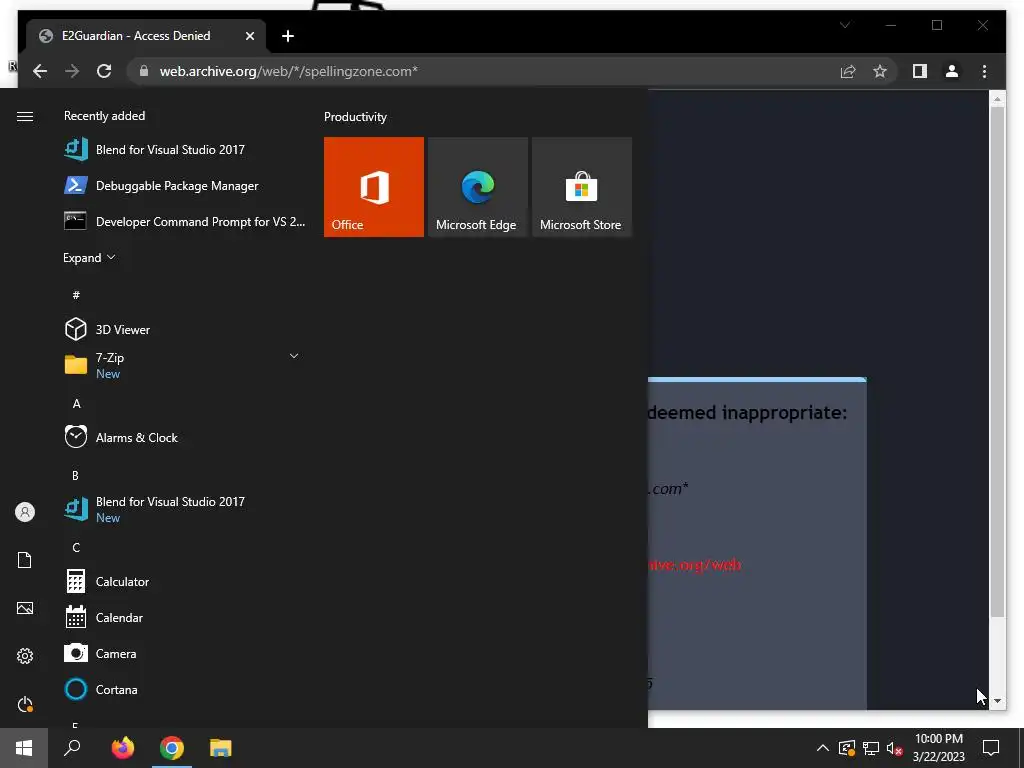
Task: Open Chrome tab search chevron
Action: (x=845, y=25)
